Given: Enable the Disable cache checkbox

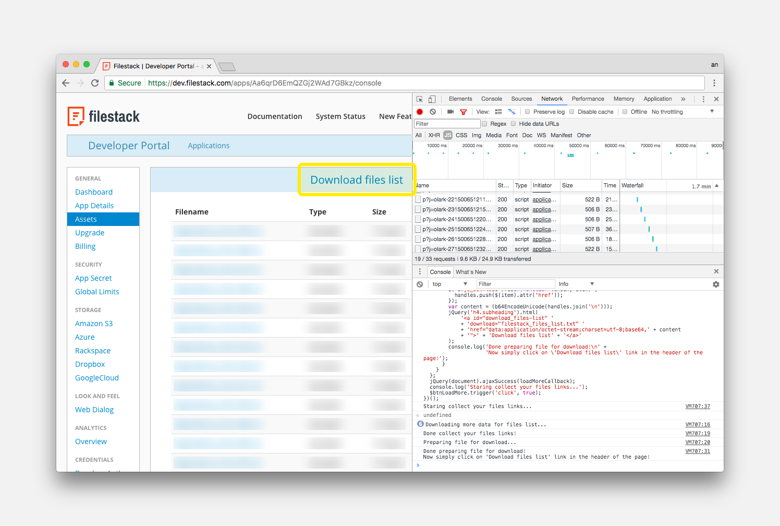Looking at the screenshot, I should [x=572, y=112].
